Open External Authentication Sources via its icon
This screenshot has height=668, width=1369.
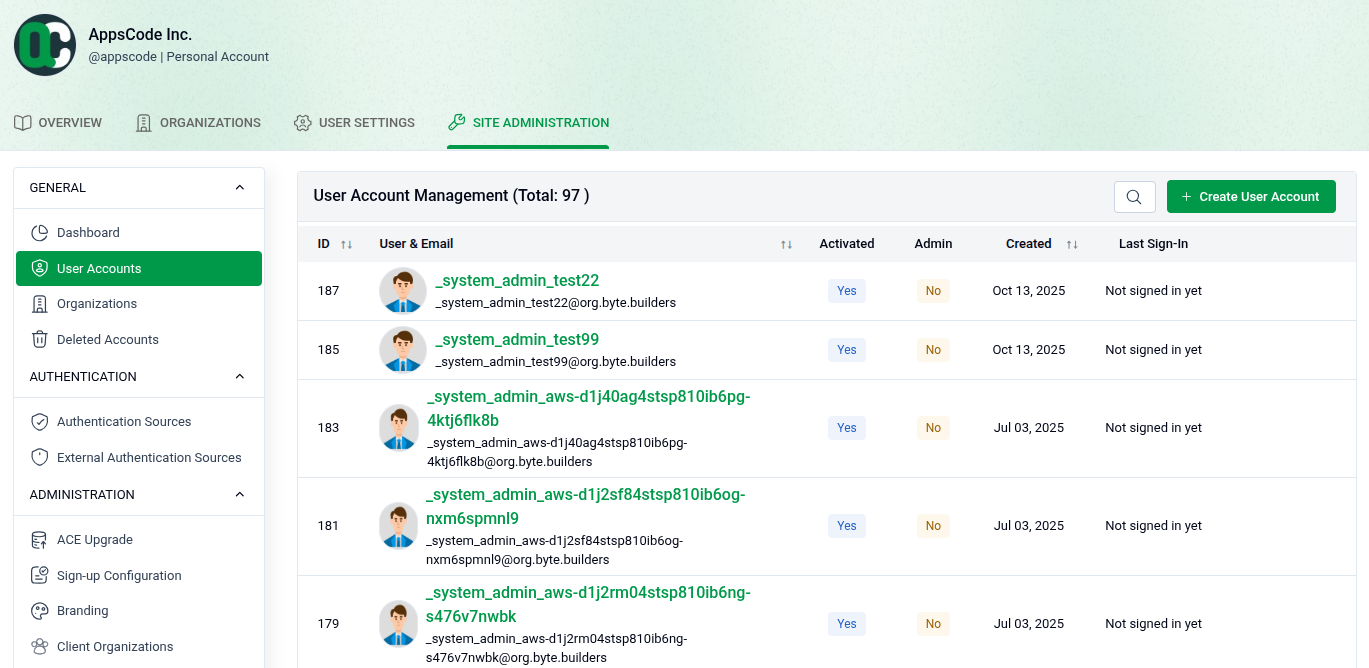tap(39, 457)
